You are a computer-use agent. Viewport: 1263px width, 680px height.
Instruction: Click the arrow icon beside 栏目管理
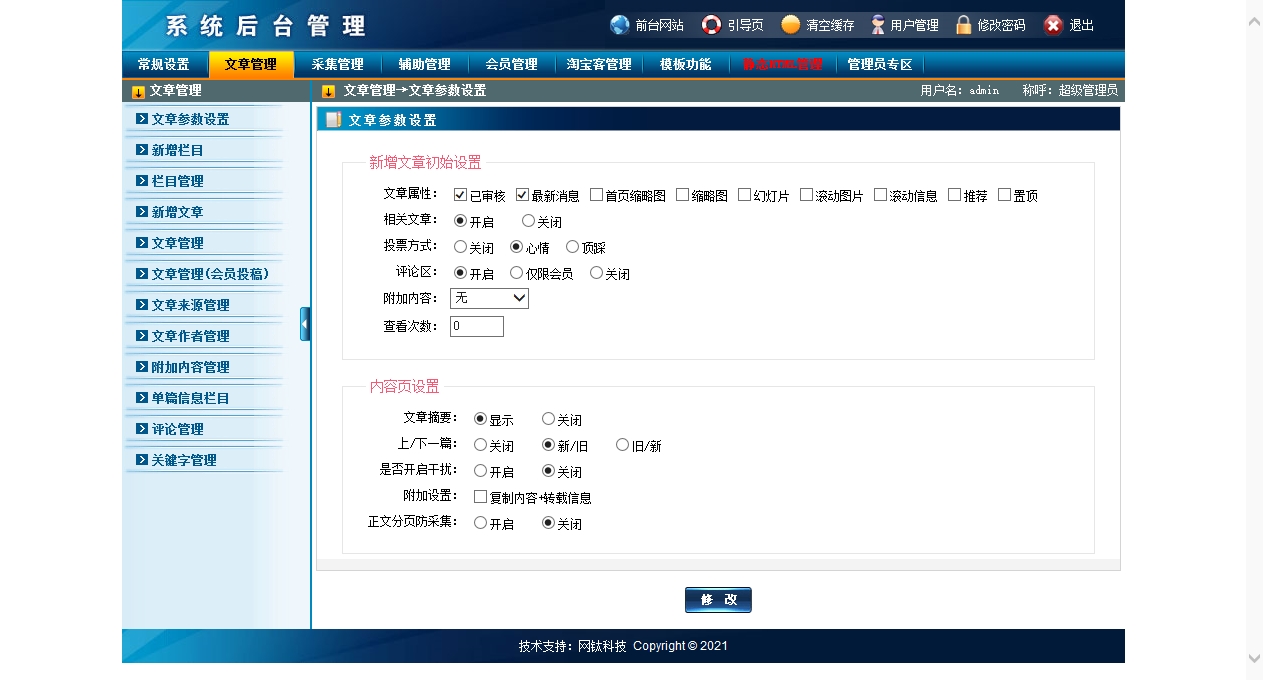pos(142,181)
